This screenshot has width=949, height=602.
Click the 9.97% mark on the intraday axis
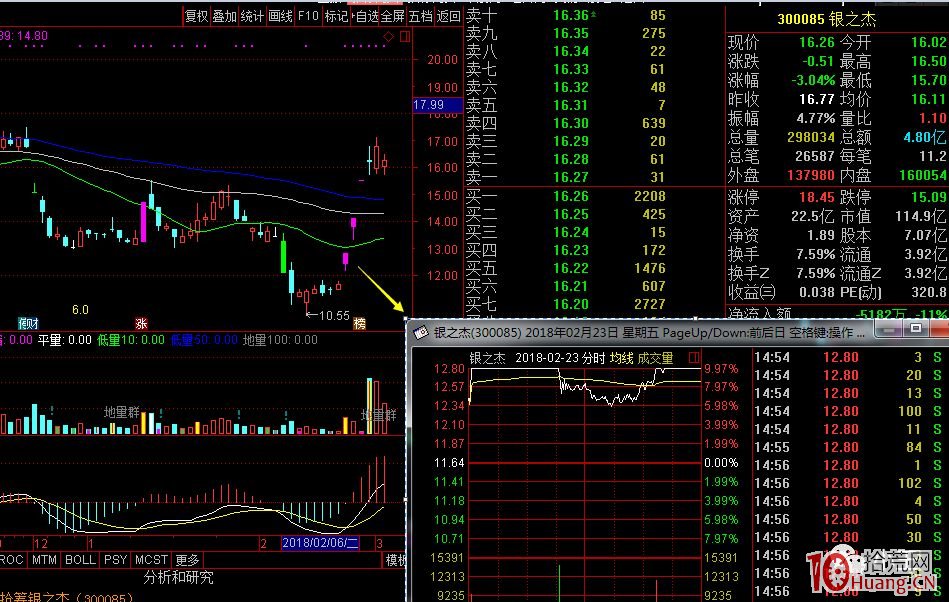coord(721,368)
